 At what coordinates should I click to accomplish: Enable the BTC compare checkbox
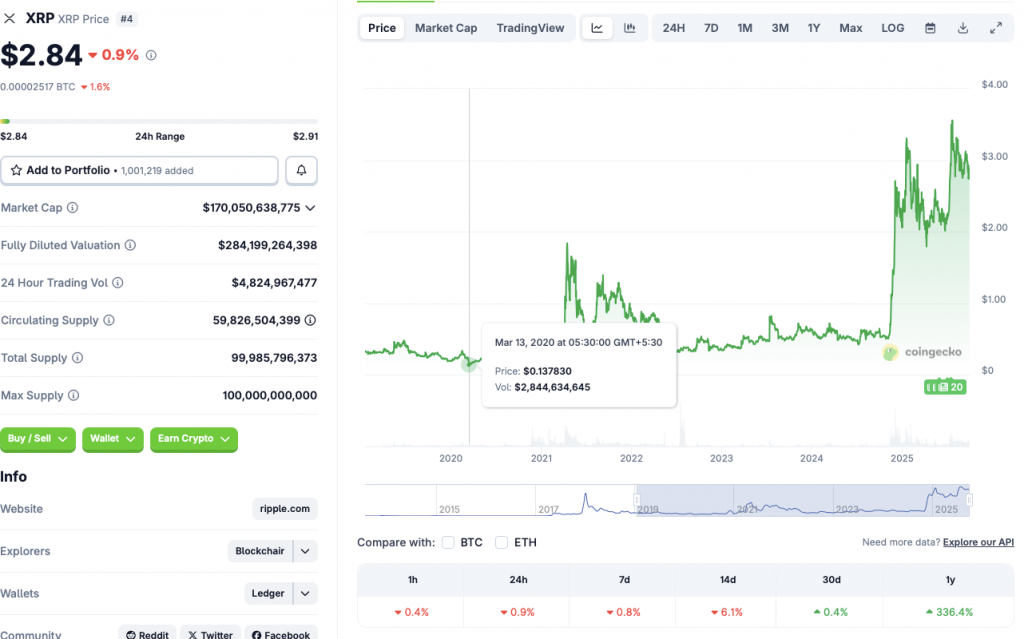(448, 542)
